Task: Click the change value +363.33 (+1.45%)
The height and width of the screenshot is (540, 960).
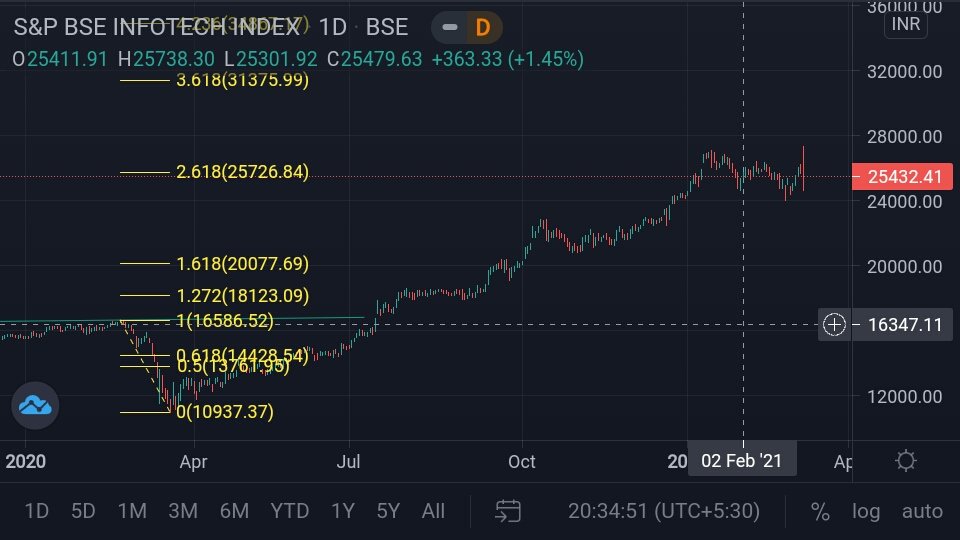Action: coord(508,59)
